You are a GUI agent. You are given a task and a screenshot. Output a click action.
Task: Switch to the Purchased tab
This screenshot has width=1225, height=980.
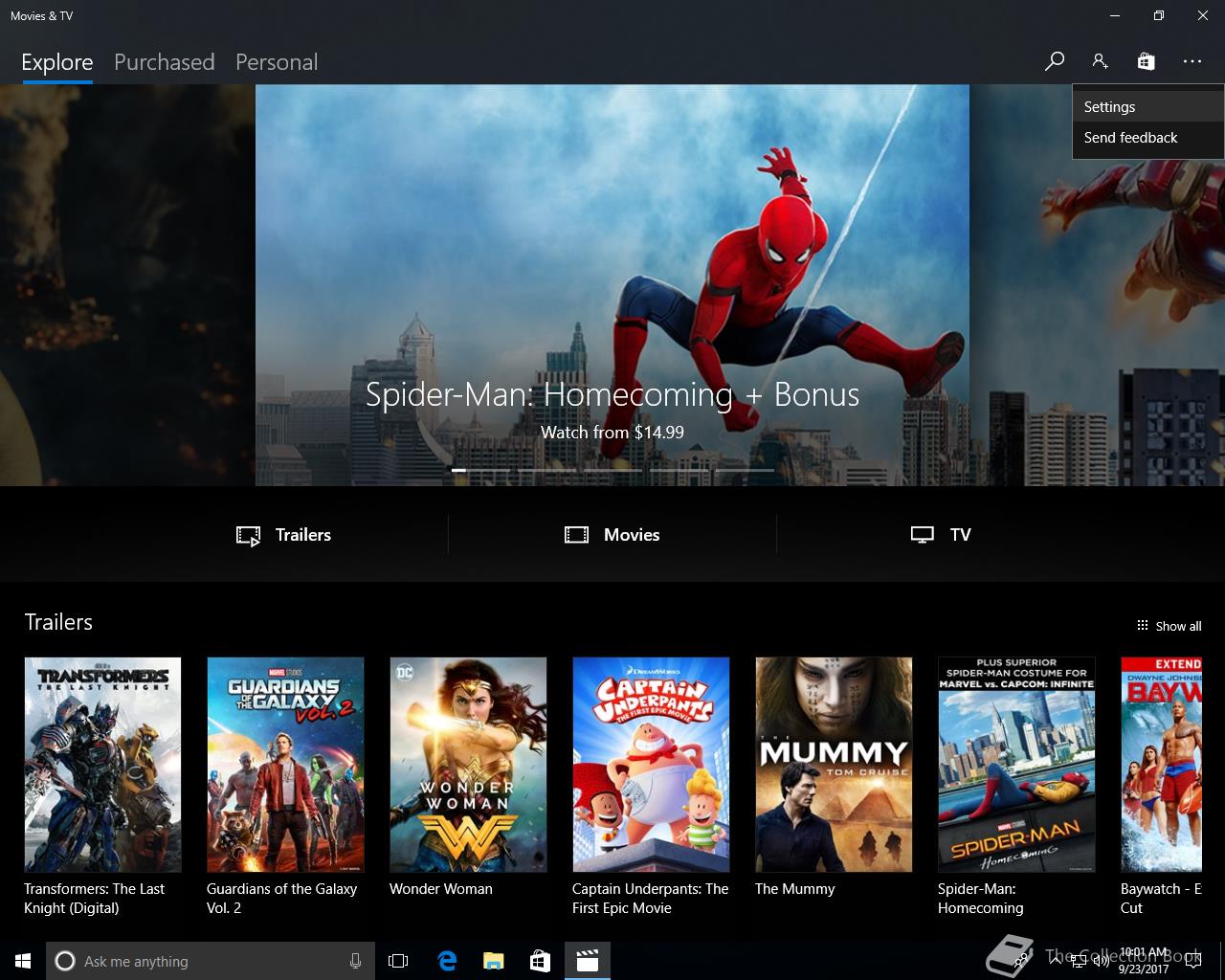point(164,62)
